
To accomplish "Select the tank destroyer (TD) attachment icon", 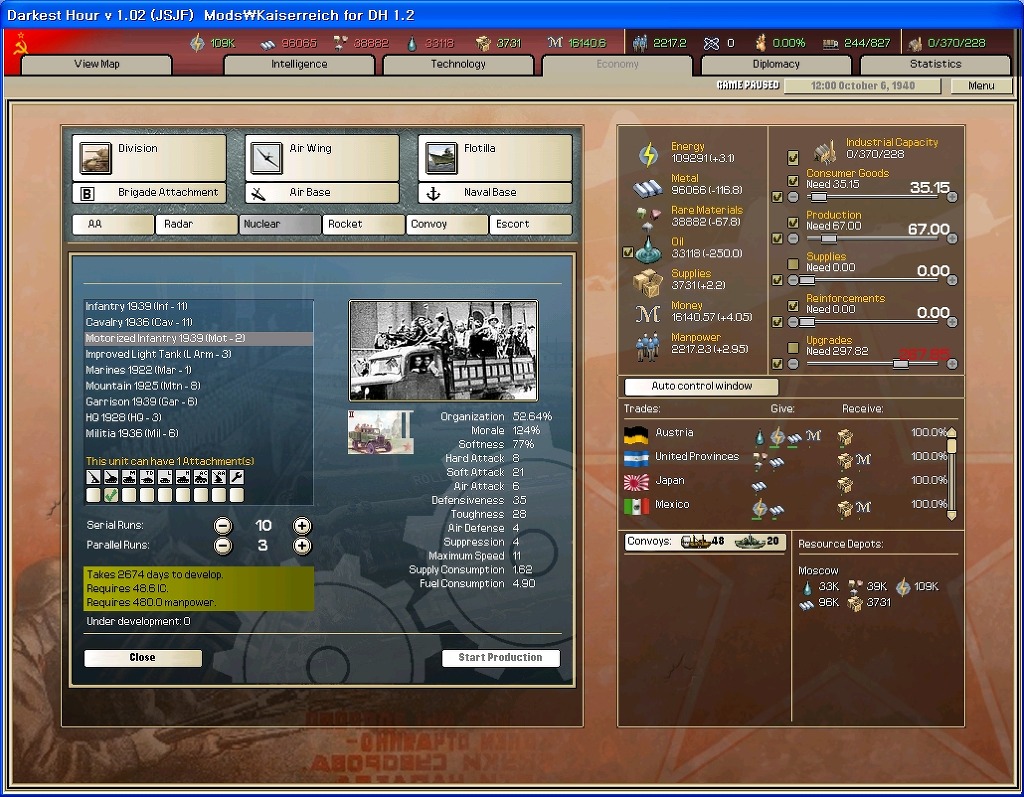I will click(x=147, y=478).
